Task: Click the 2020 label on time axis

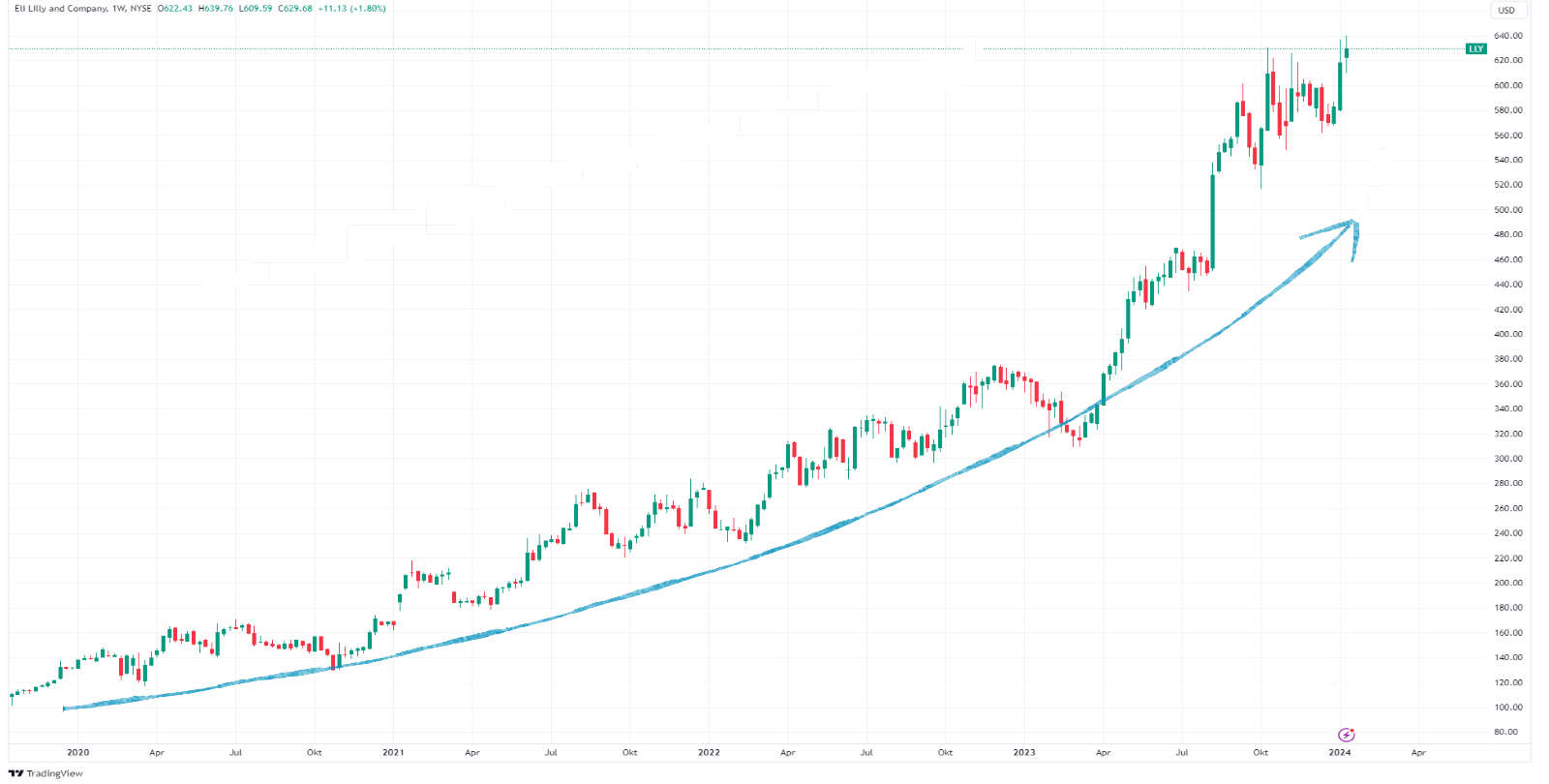Action: coord(77,752)
